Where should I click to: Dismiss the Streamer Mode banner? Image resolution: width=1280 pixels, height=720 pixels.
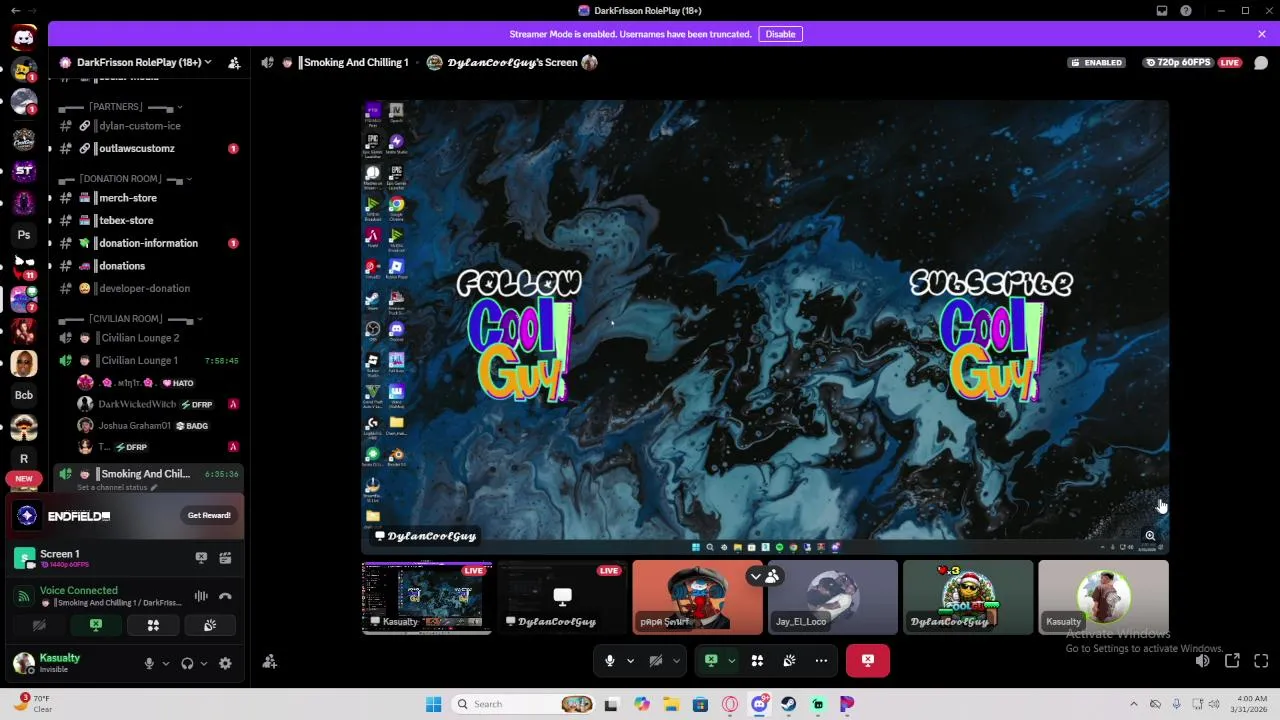[1262, 34]
